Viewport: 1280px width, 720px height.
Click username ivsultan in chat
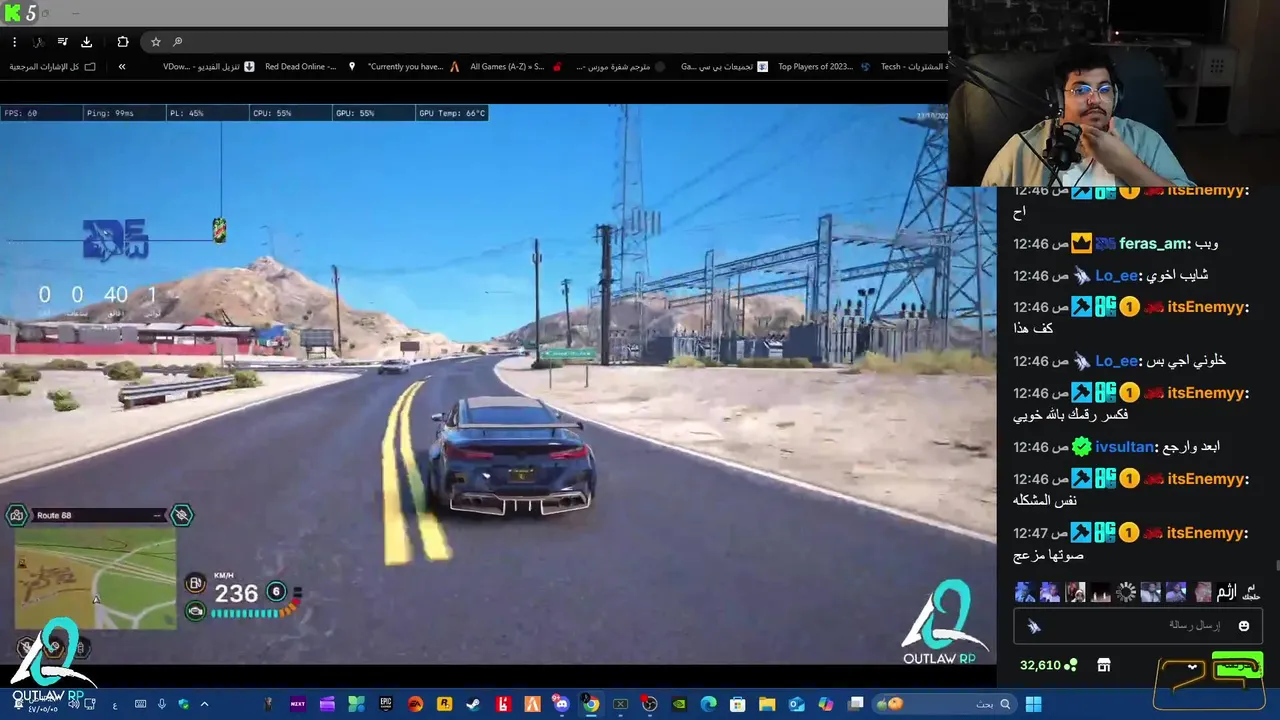point(1124,447)
